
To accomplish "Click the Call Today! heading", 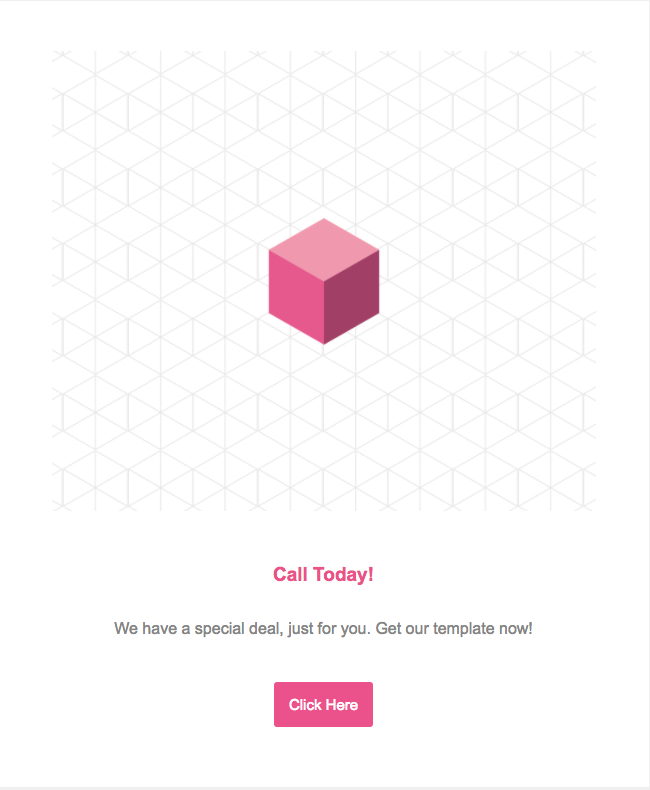I will pos(323,575).
